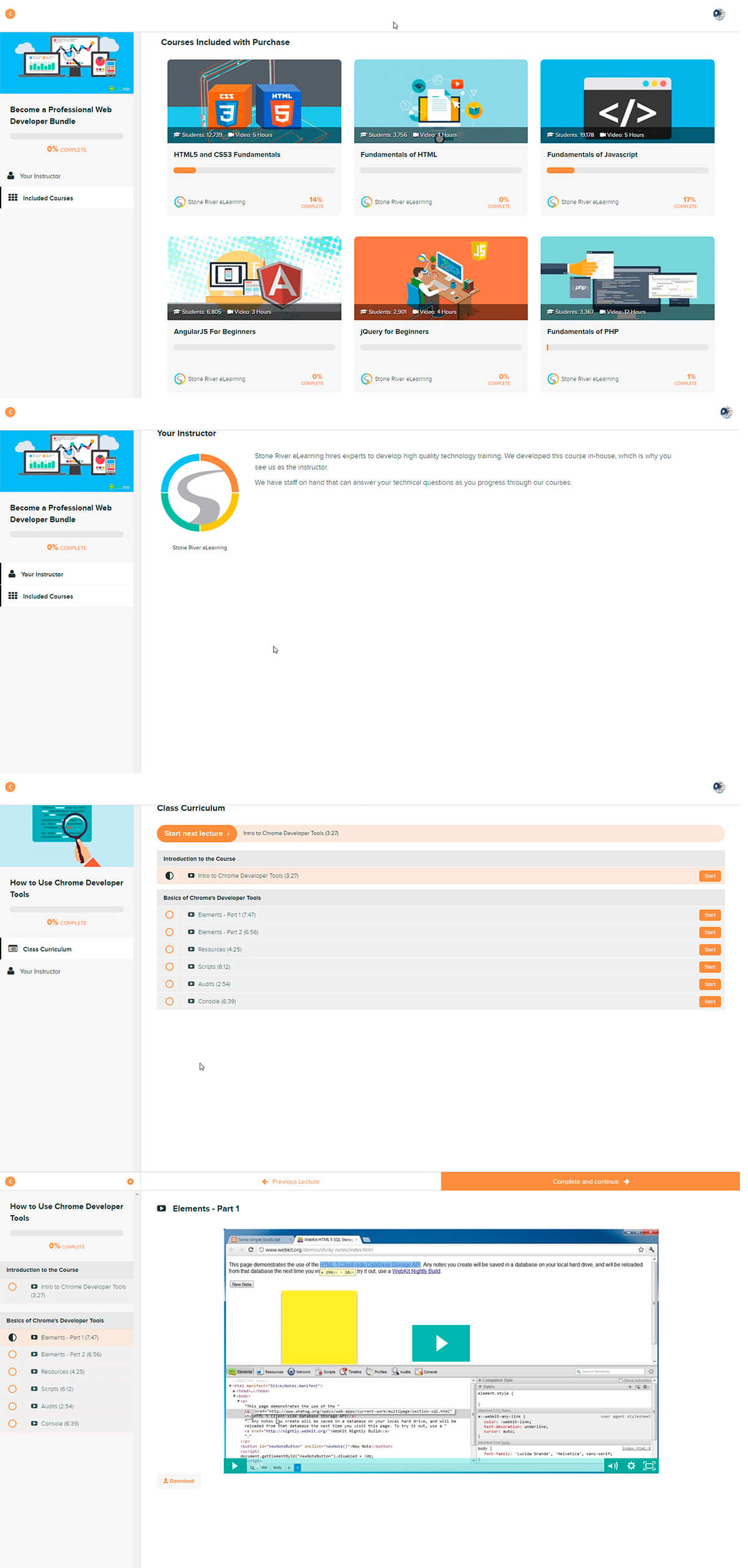Click the Start next lecture button

tap(196, 833)
